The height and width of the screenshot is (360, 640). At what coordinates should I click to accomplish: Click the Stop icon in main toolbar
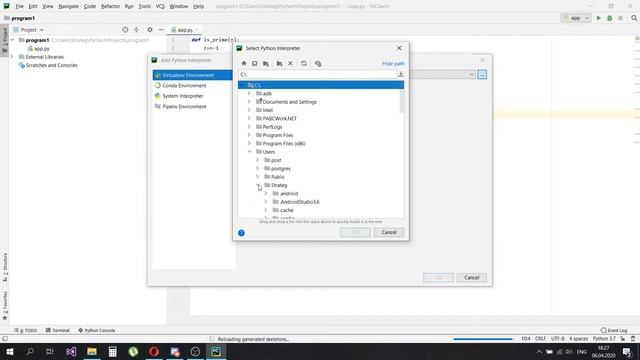620,18
